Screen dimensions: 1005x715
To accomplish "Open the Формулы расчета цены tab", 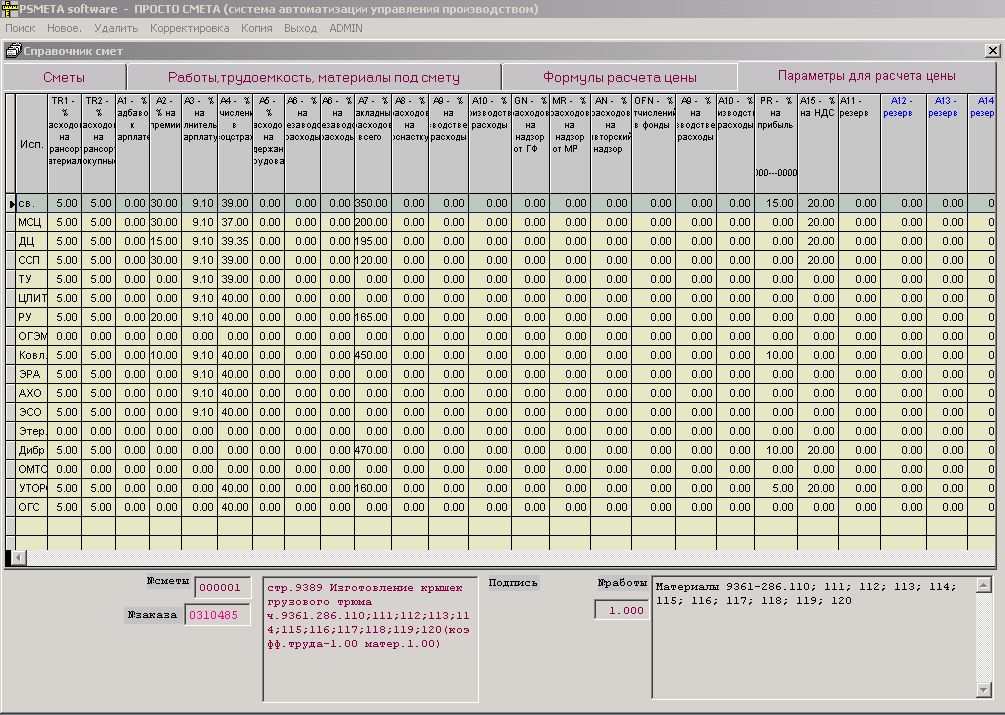I will pyautogui.click(x=619, y=77).
